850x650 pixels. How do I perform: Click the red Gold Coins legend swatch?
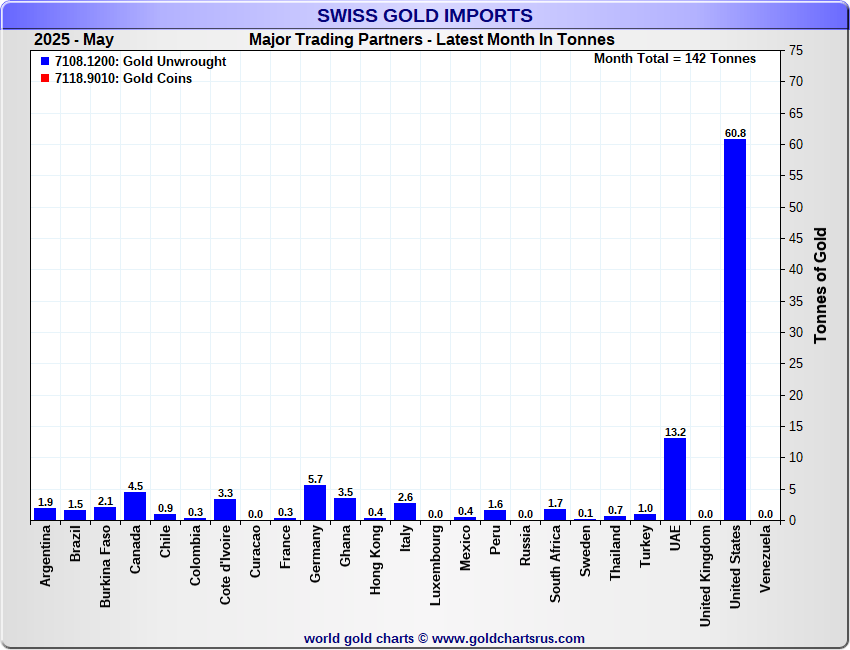coord(45,79)
